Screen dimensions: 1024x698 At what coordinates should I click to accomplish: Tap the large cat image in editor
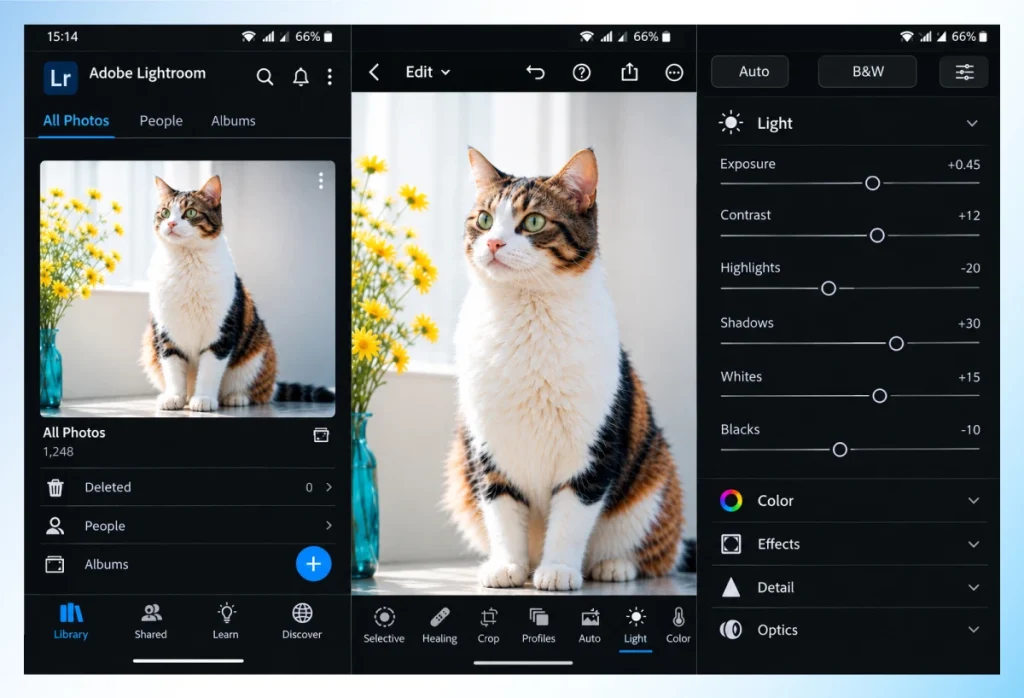coord(524,343)
